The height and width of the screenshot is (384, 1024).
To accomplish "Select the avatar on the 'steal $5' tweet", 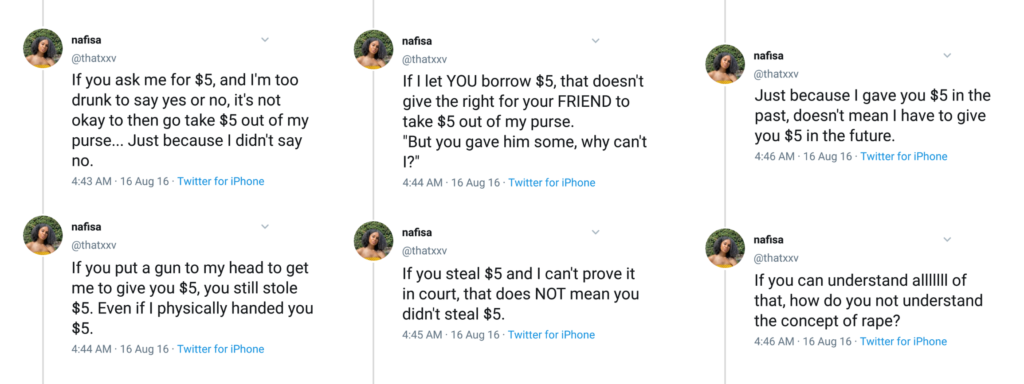I will [374, 240].
